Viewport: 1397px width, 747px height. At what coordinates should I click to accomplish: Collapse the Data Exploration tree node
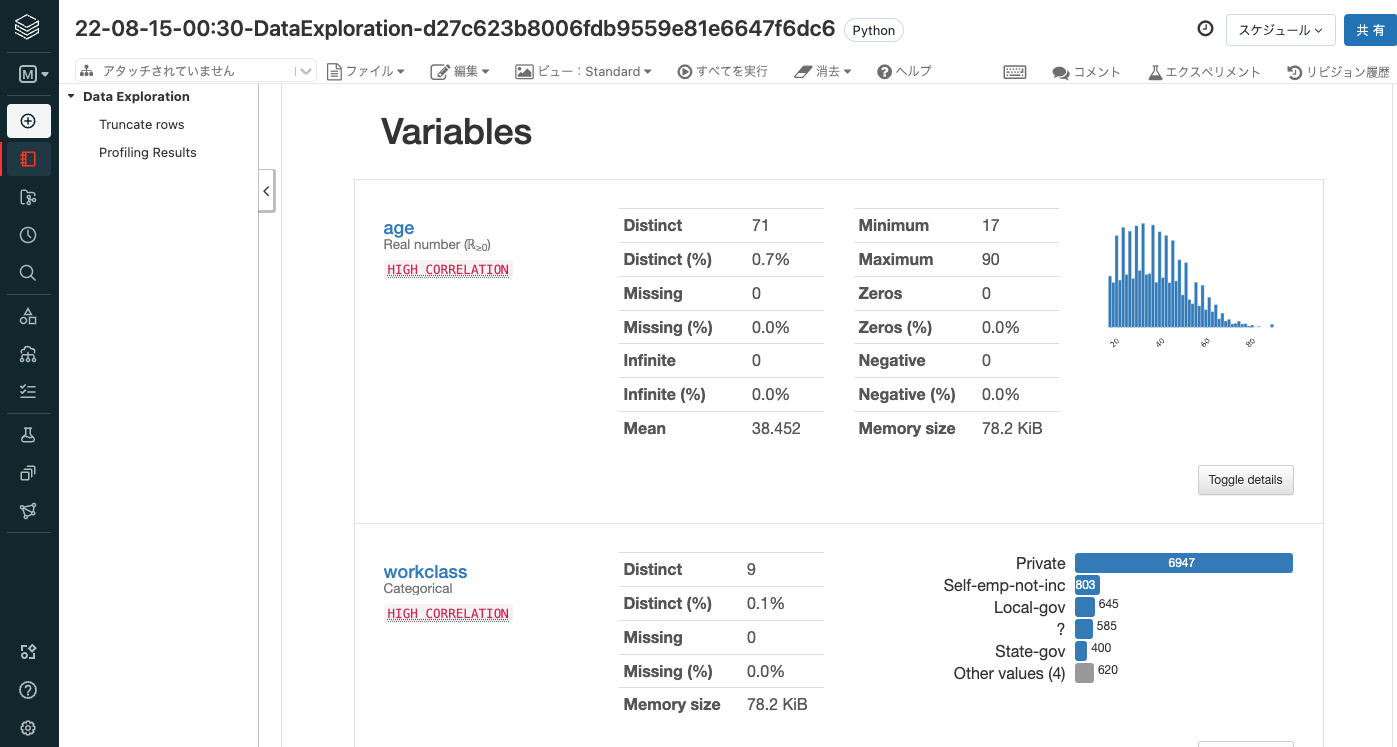click(x=71, y=97)
